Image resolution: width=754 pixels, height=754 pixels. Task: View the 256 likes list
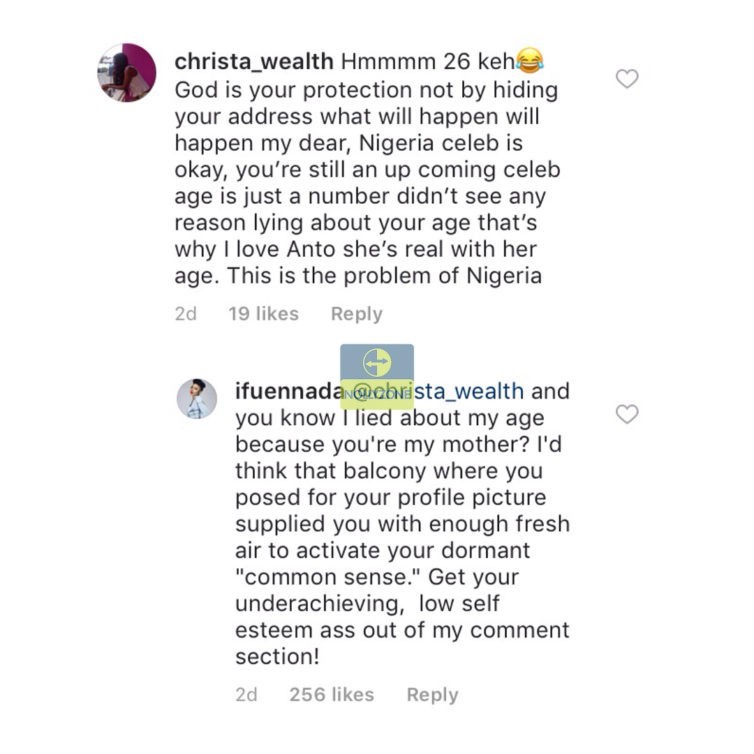(329, 695)
